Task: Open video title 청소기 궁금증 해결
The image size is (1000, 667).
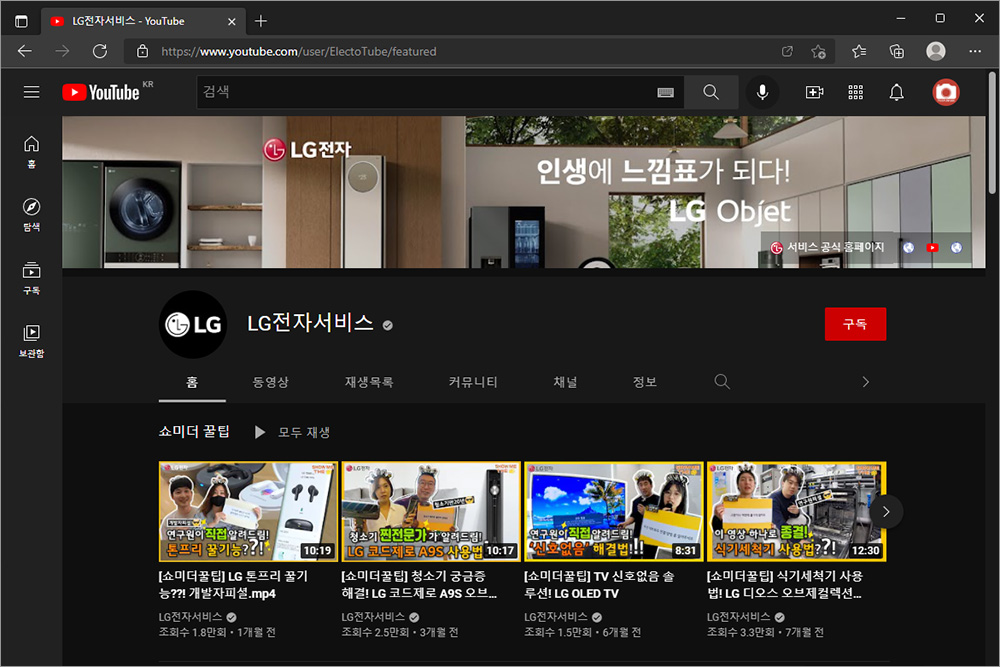Action: tap(419, 585)
